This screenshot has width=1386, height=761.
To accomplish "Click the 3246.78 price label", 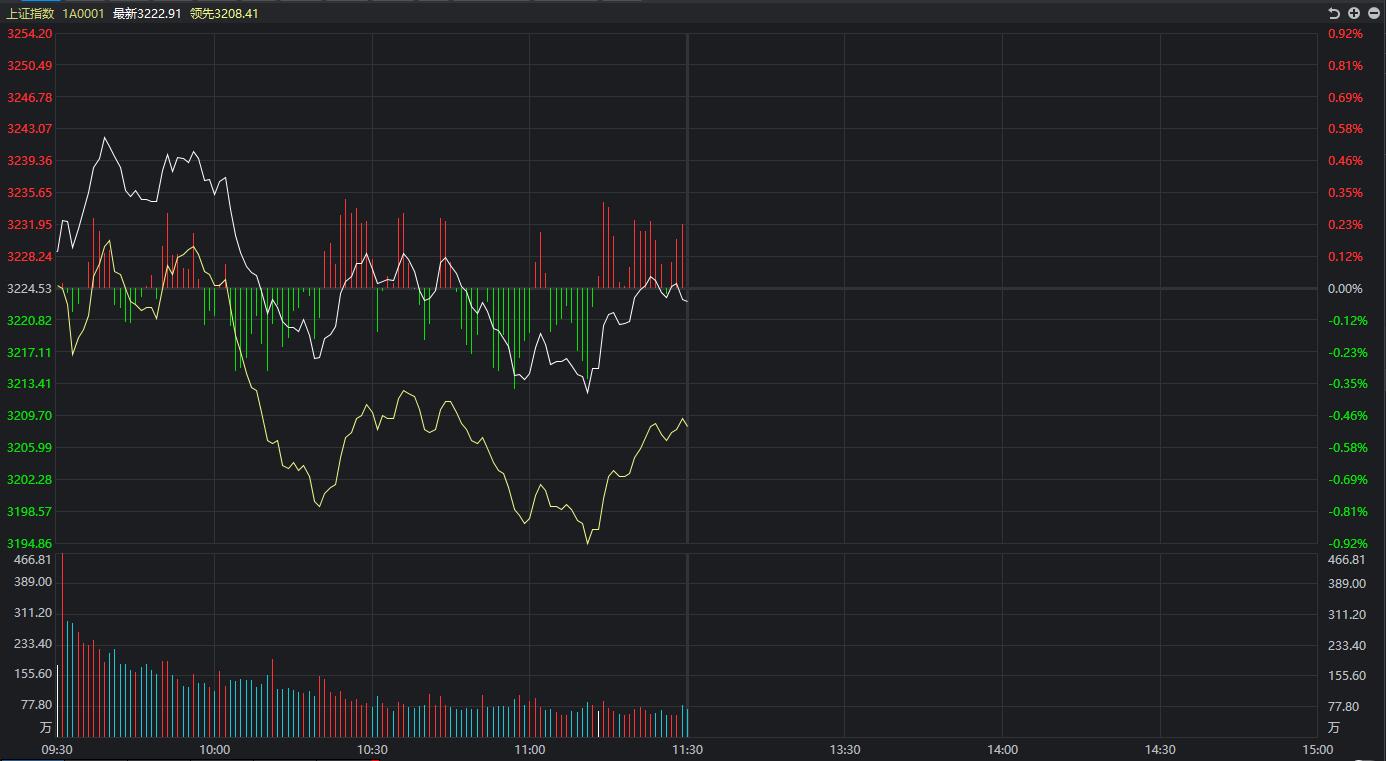I will 29,98.
